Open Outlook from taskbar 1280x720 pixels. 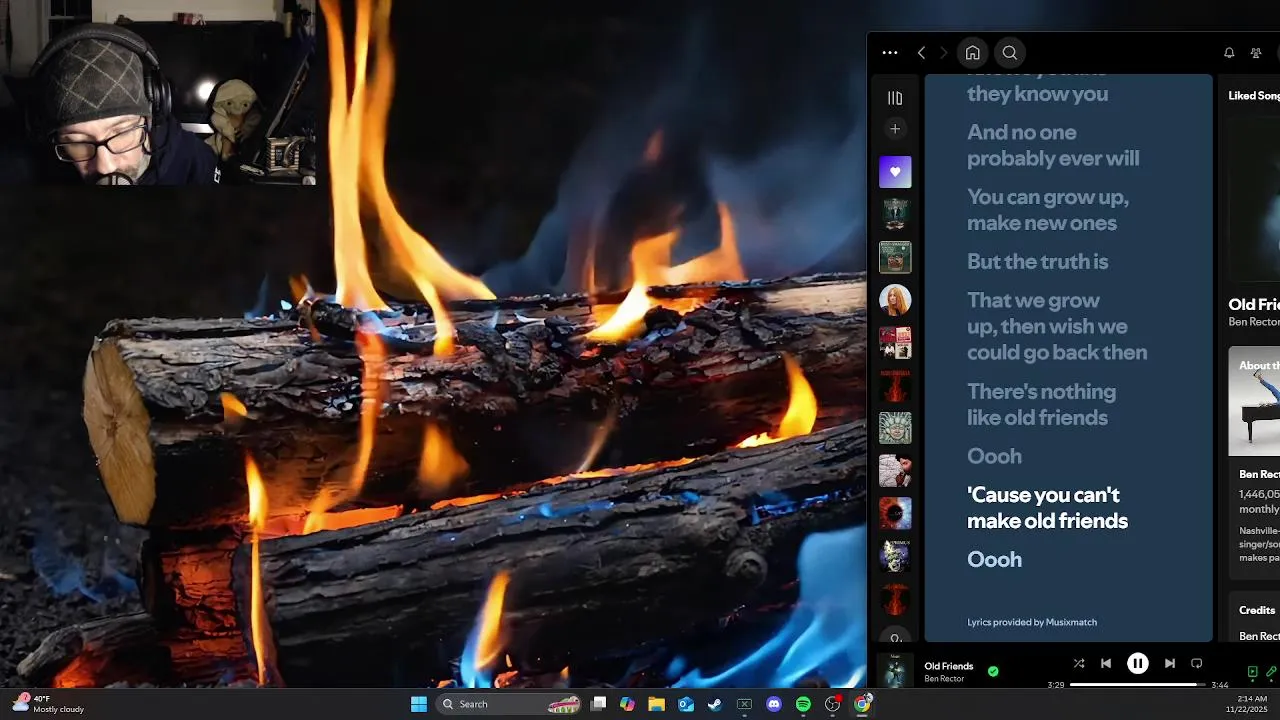[x=686, y=704]
